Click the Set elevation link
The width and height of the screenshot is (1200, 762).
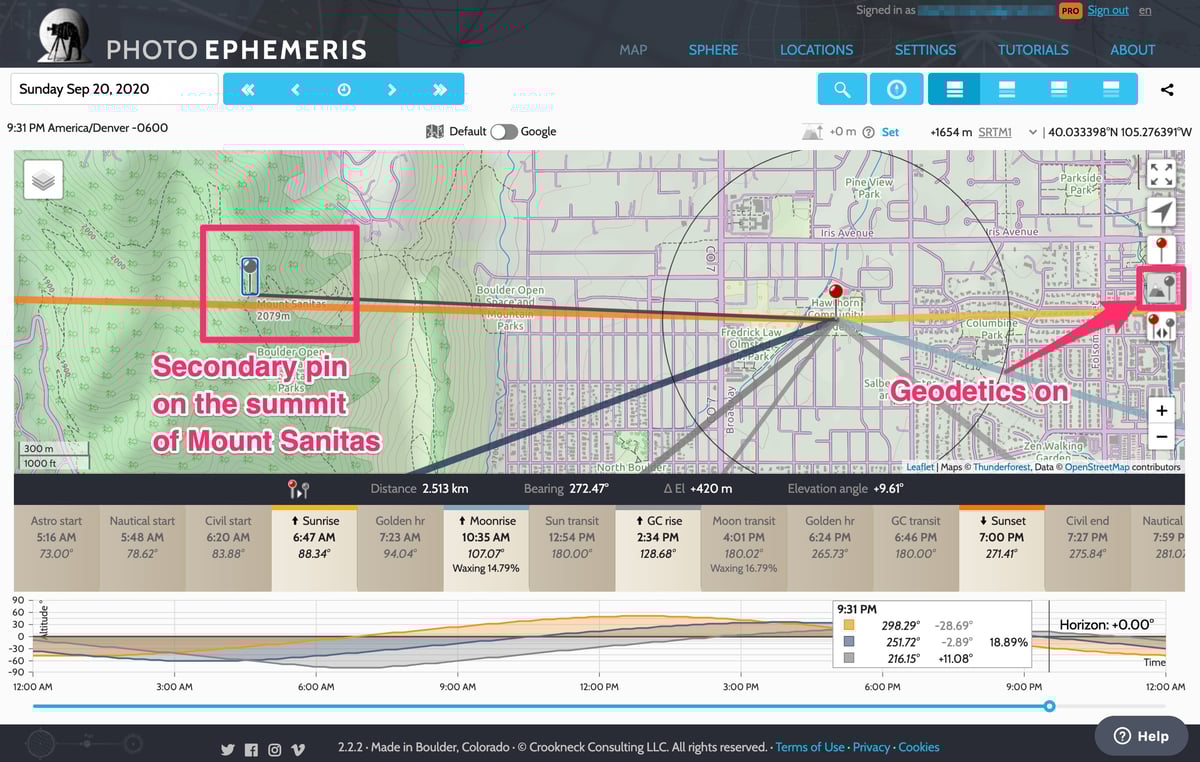pyautogui.click(x=890, y=132)
